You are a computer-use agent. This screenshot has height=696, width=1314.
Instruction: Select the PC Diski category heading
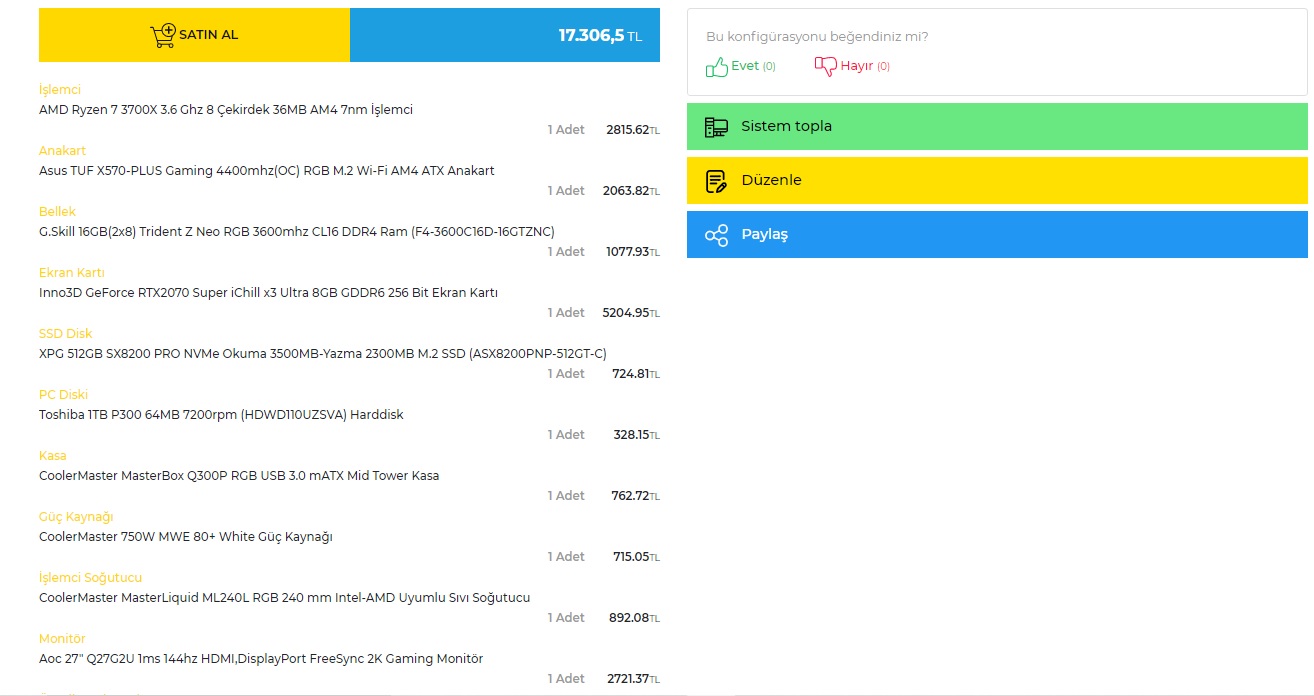coord(64,394)
